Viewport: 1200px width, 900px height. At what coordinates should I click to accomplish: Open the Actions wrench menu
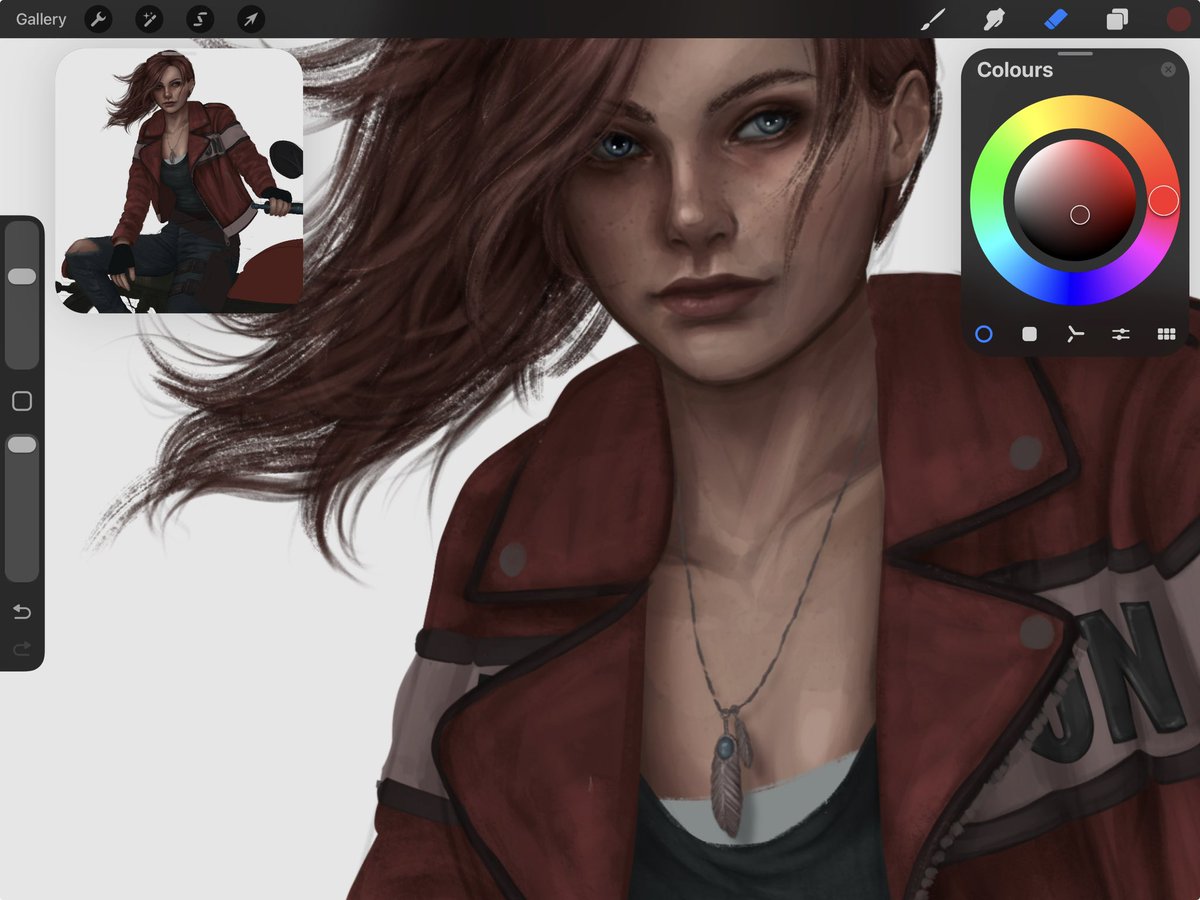pos(98,19)
